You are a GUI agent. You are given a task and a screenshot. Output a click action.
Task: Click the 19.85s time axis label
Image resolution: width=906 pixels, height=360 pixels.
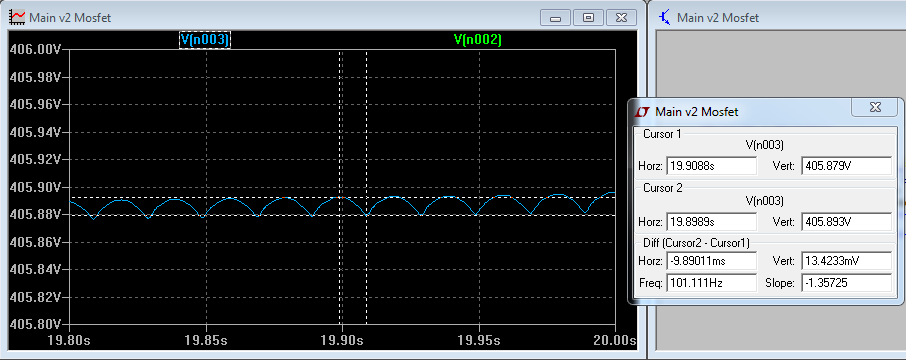[206, 340]
